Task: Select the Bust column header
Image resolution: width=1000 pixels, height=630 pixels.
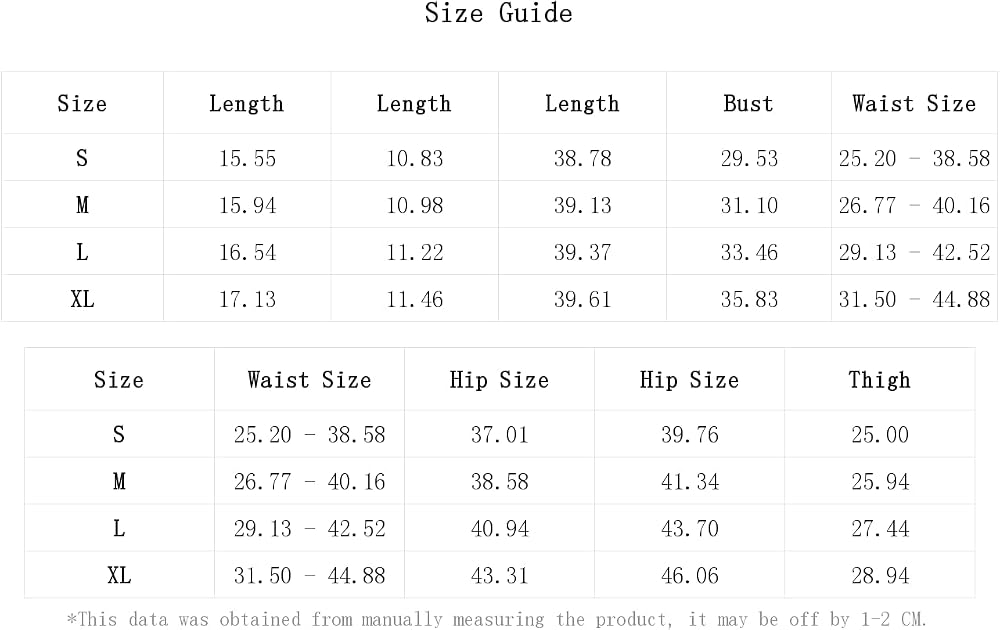Action: 748,103
